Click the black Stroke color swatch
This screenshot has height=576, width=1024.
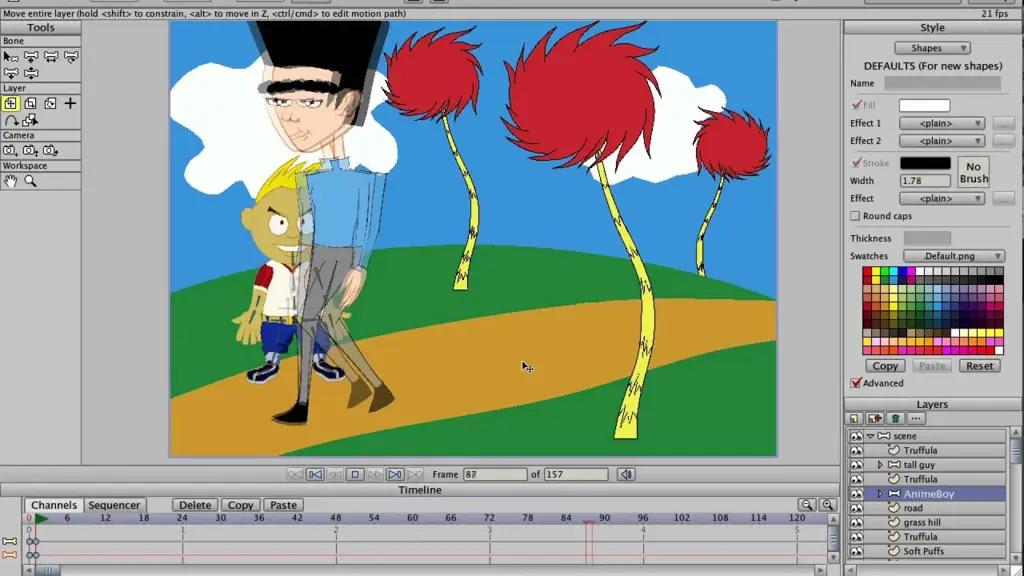(x=925, y=163)
